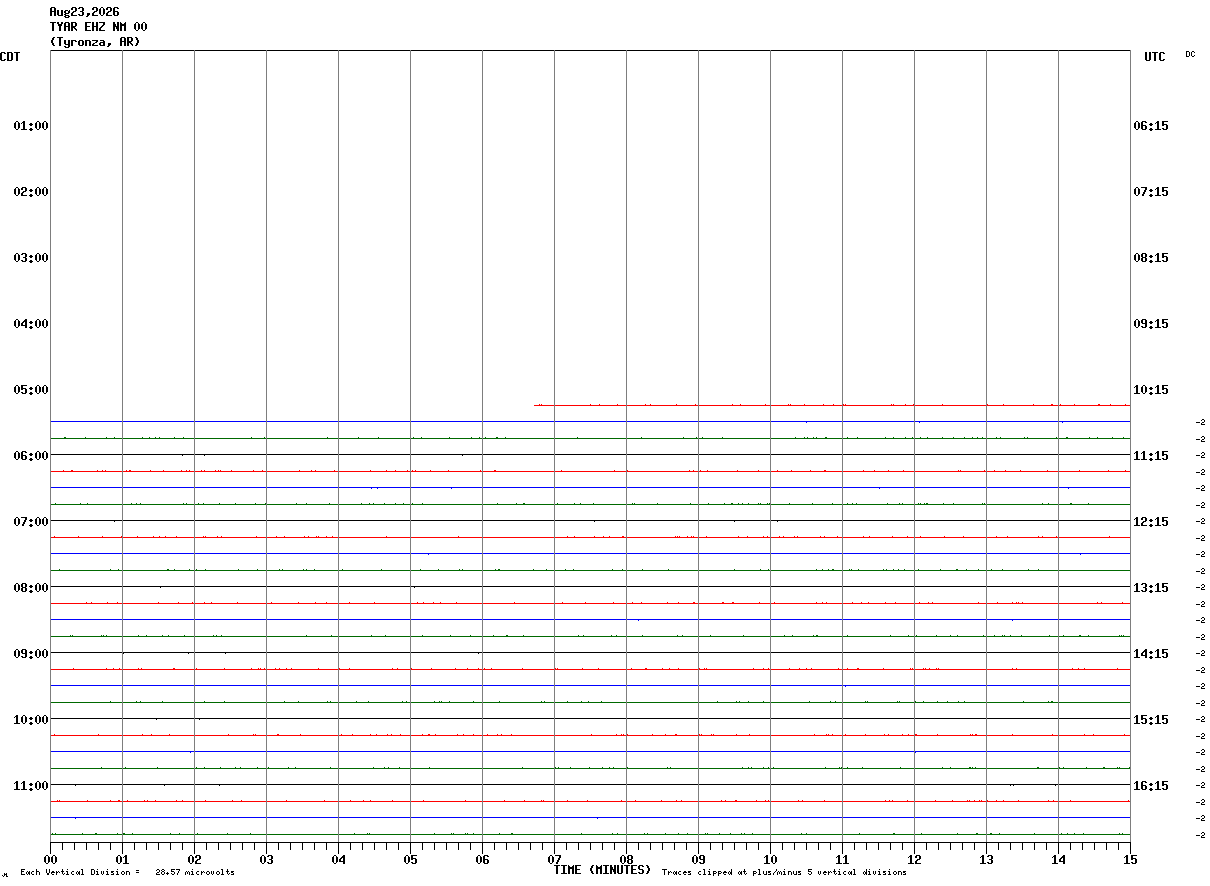Click the 00 minute tick on the time axis
1210x886 pixels.
(x=50, y=859)
